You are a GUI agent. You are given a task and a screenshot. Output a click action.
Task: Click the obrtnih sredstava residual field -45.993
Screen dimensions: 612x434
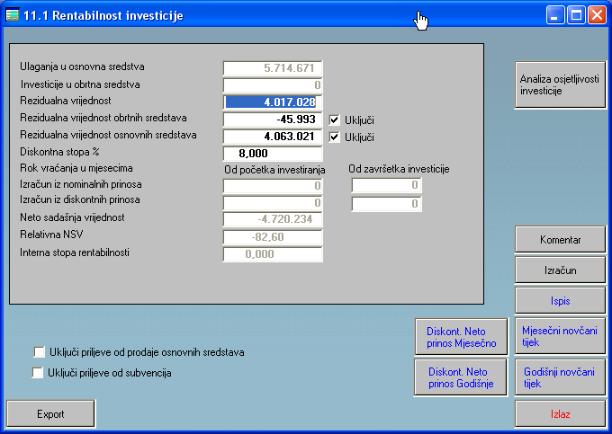coord(272,119)
